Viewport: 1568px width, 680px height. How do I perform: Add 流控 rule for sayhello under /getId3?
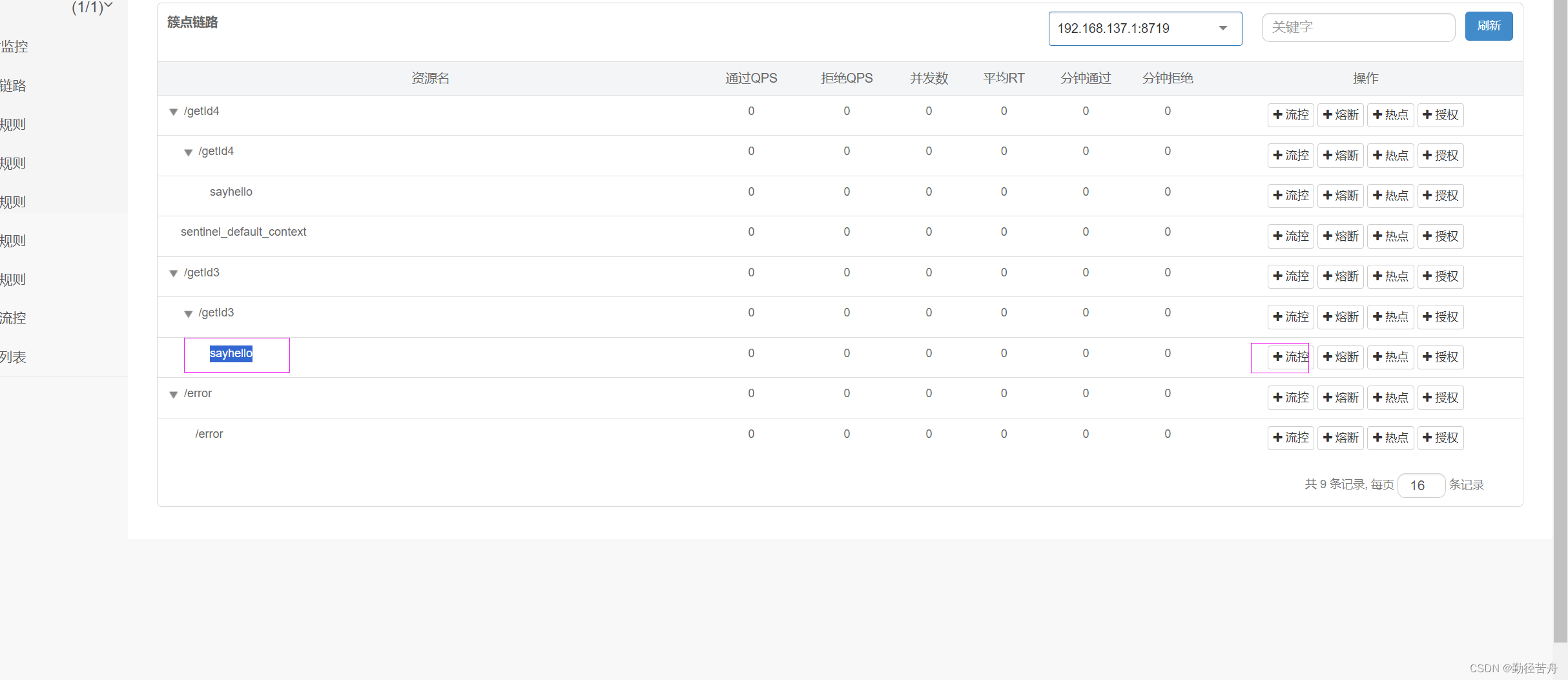tap(1290, 357)
